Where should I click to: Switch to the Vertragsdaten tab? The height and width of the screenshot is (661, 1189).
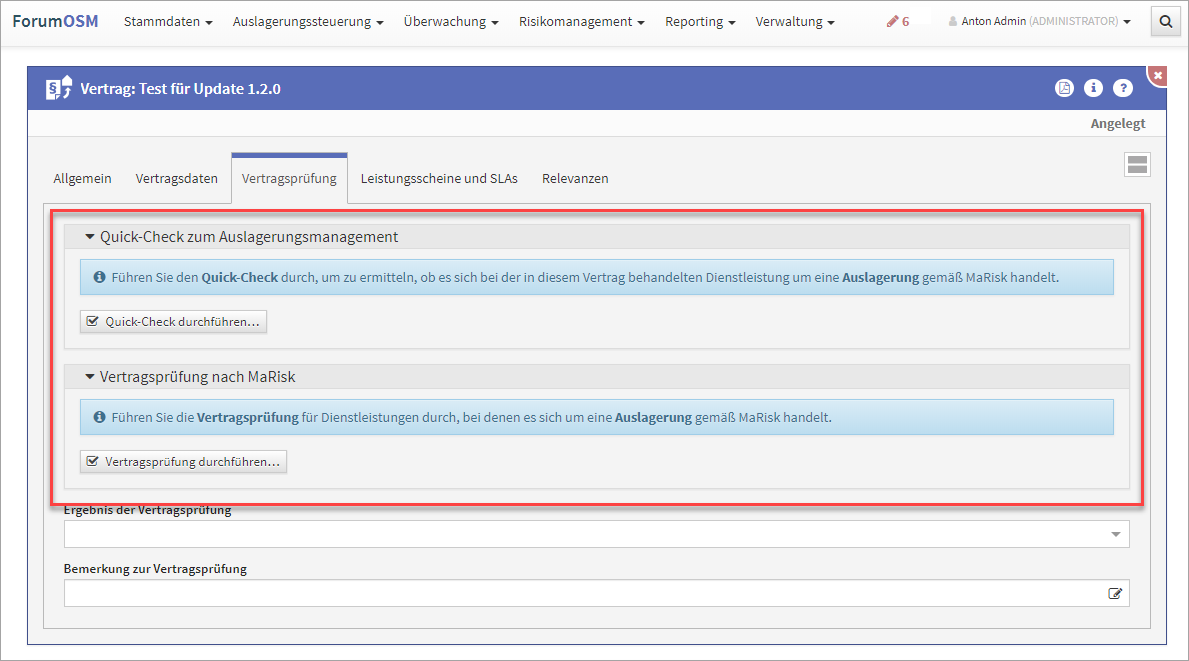point(177,178)
